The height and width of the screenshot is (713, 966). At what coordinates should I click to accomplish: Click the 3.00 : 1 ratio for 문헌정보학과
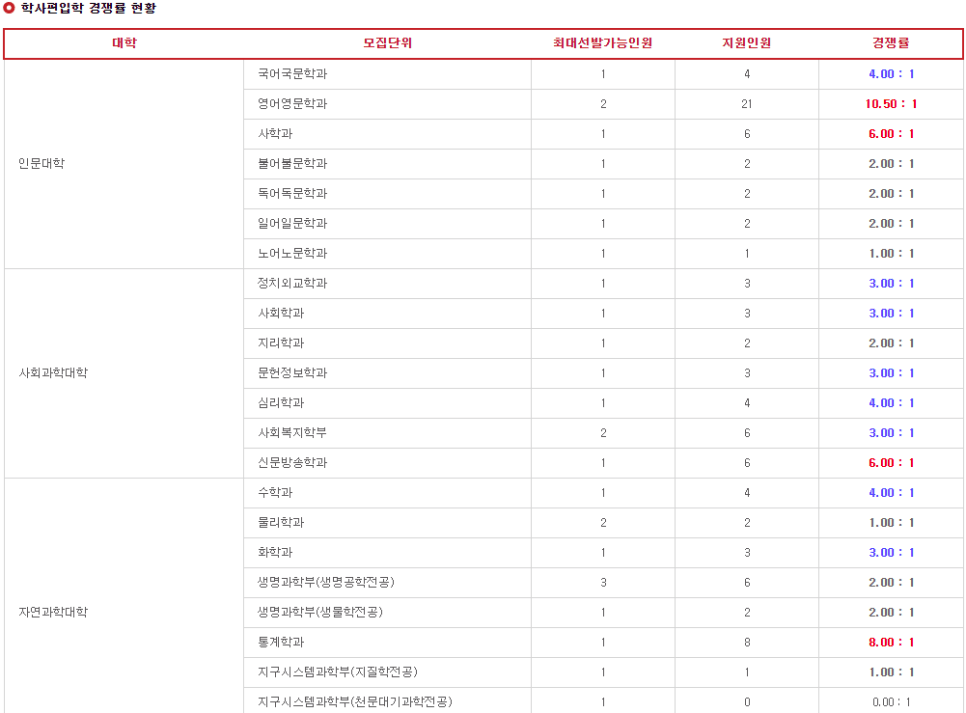(x=891, y=373)
